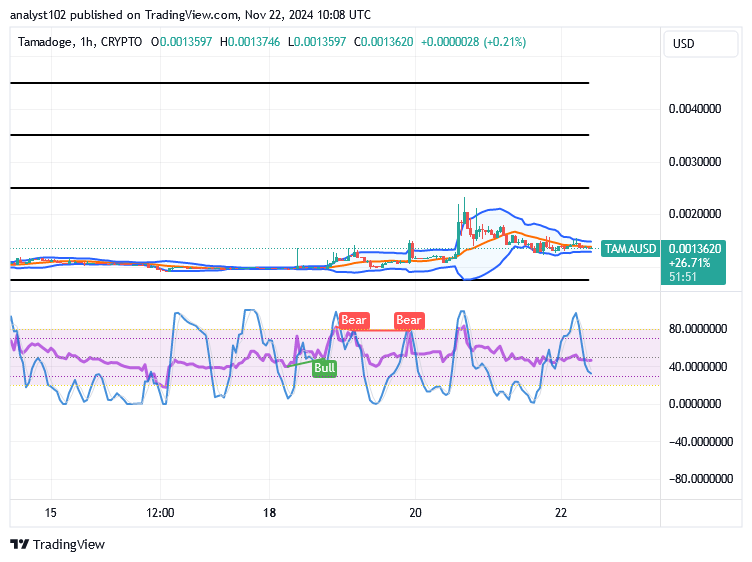Click the low value L0.0013597
The width and height of the screenshot is (752, 562).
317,42
